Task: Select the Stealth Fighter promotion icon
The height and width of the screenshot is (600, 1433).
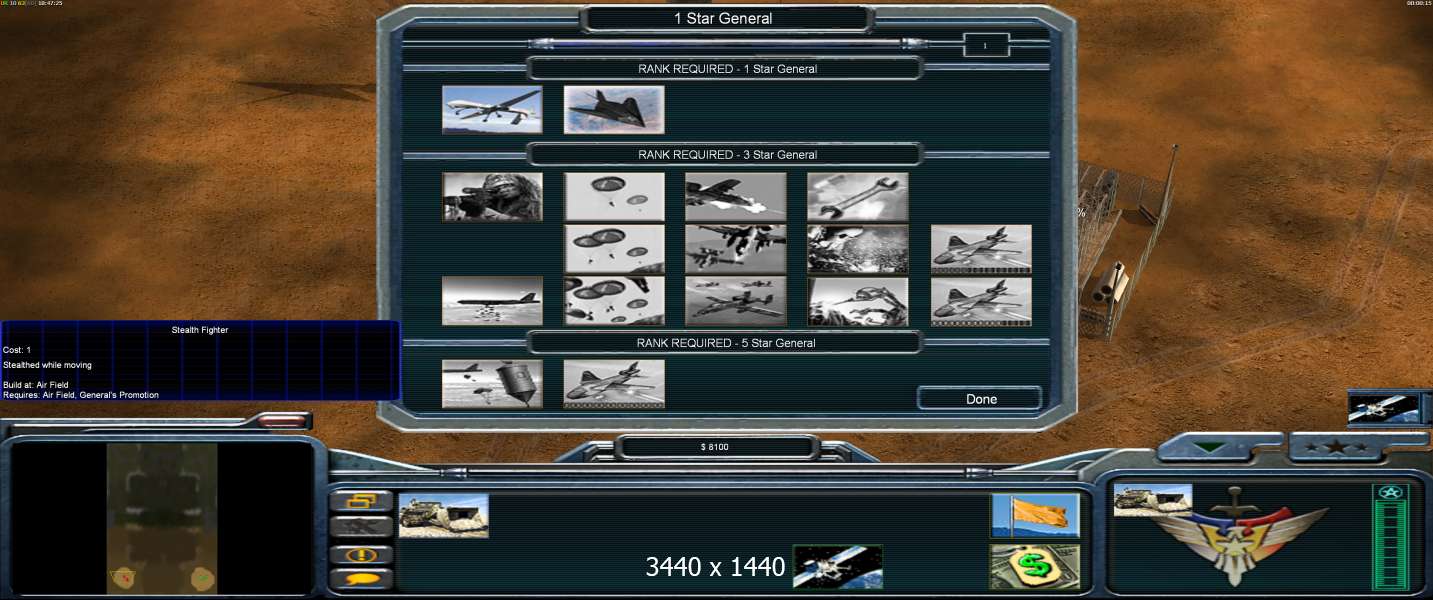Action: coord(614,110)
